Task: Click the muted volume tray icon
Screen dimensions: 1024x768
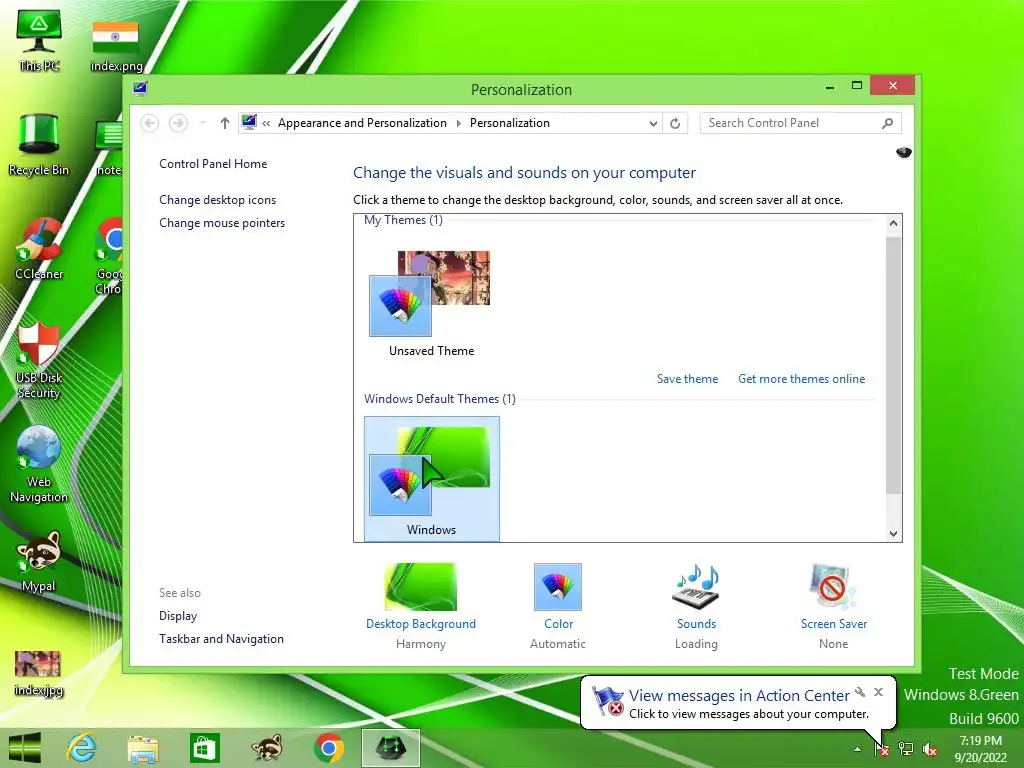Action: [930, 749]
